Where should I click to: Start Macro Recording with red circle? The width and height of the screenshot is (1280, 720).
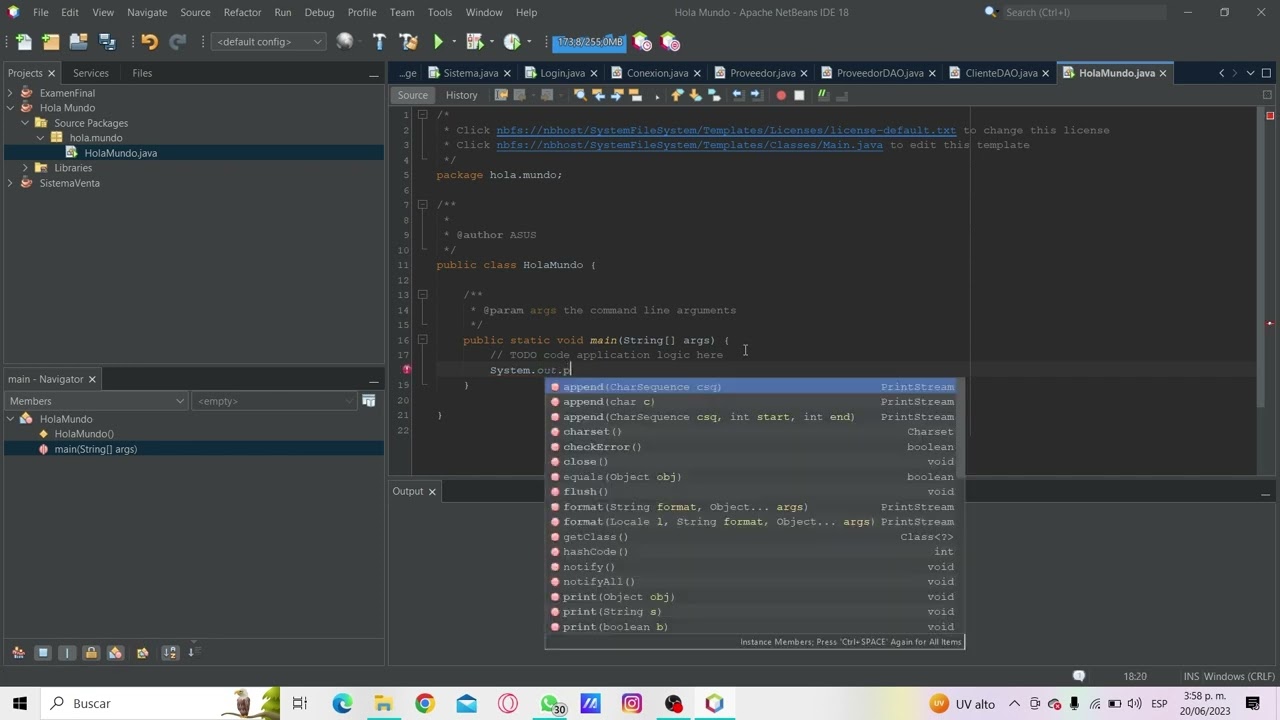pos(781,95)
